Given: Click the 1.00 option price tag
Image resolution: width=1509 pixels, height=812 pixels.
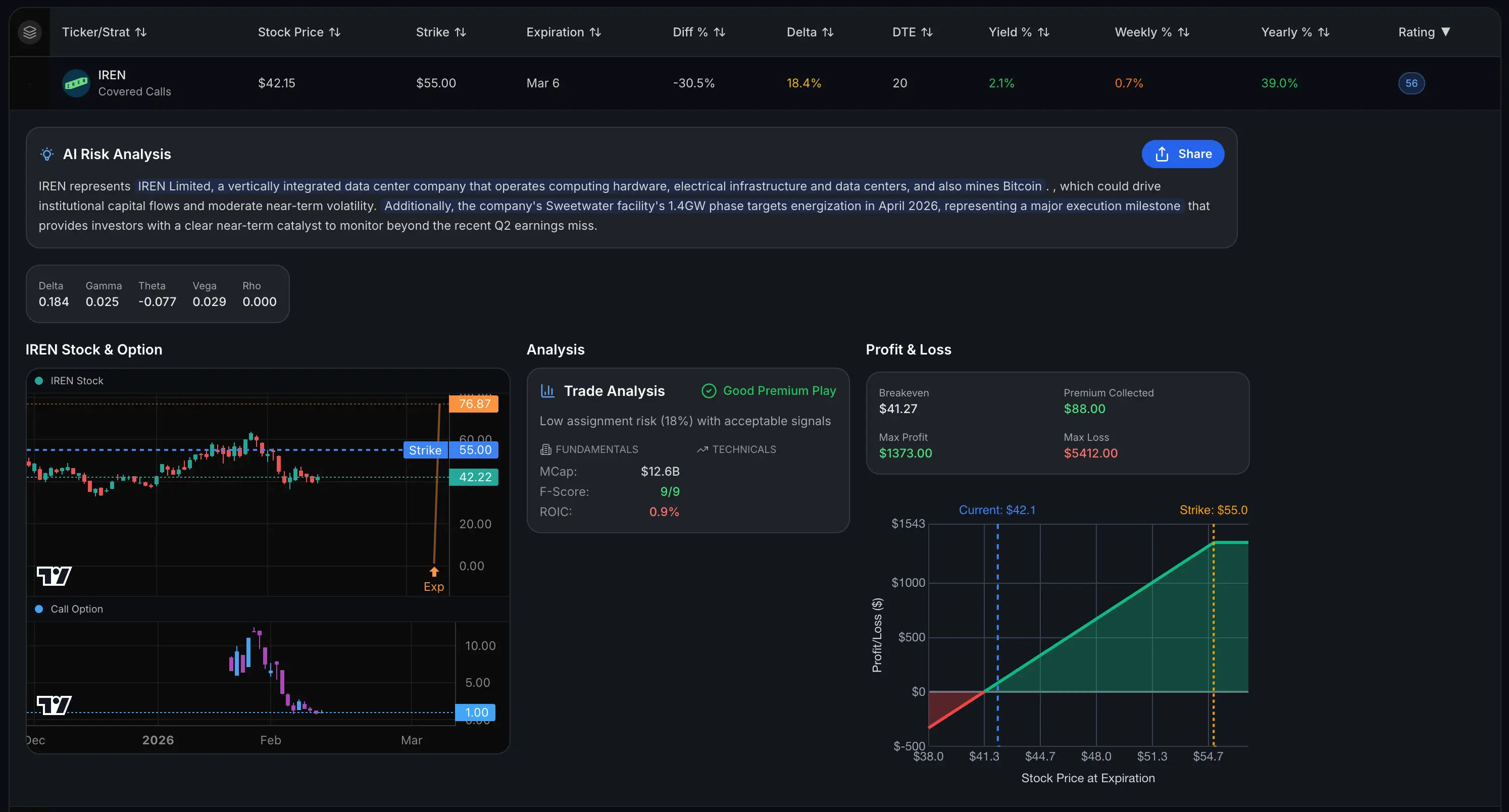Looking at the screenshot, I should click(476, 713).
